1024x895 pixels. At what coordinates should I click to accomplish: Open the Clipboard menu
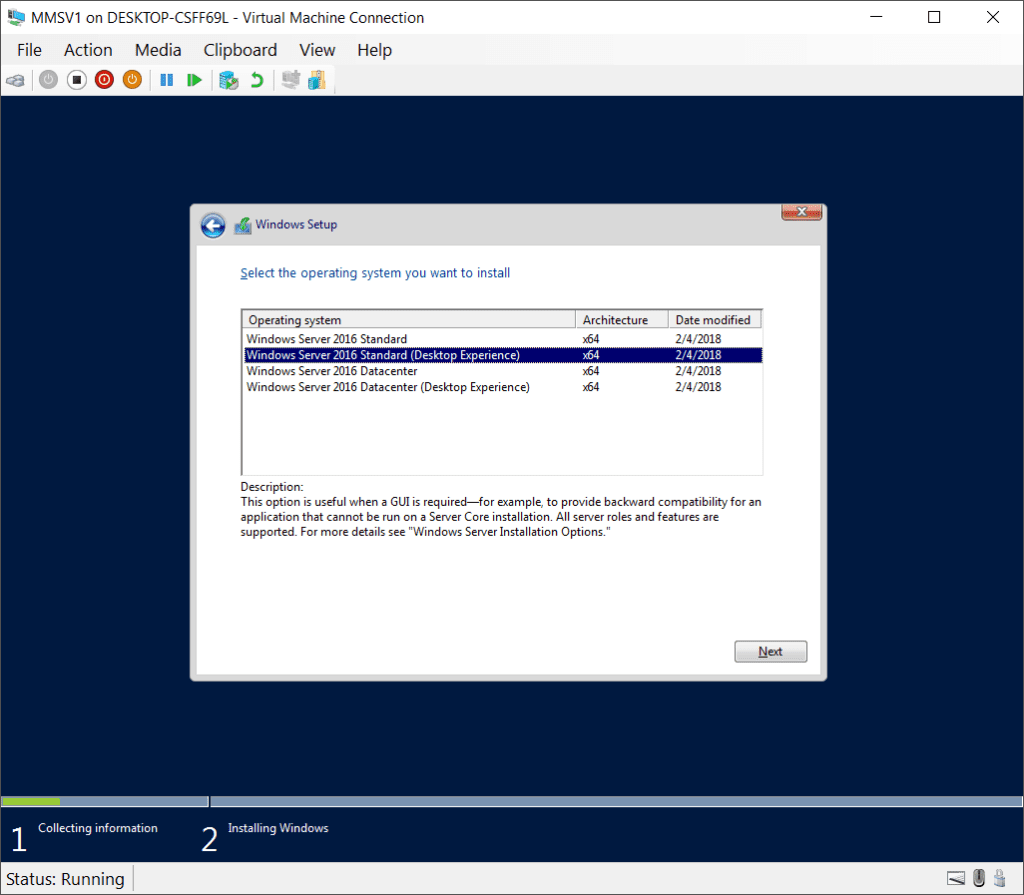coord(240,50)
